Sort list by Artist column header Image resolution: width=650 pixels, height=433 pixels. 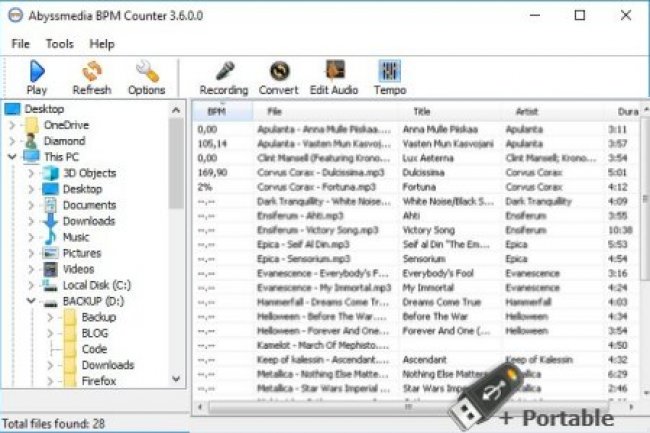click(x=527, y=111)
